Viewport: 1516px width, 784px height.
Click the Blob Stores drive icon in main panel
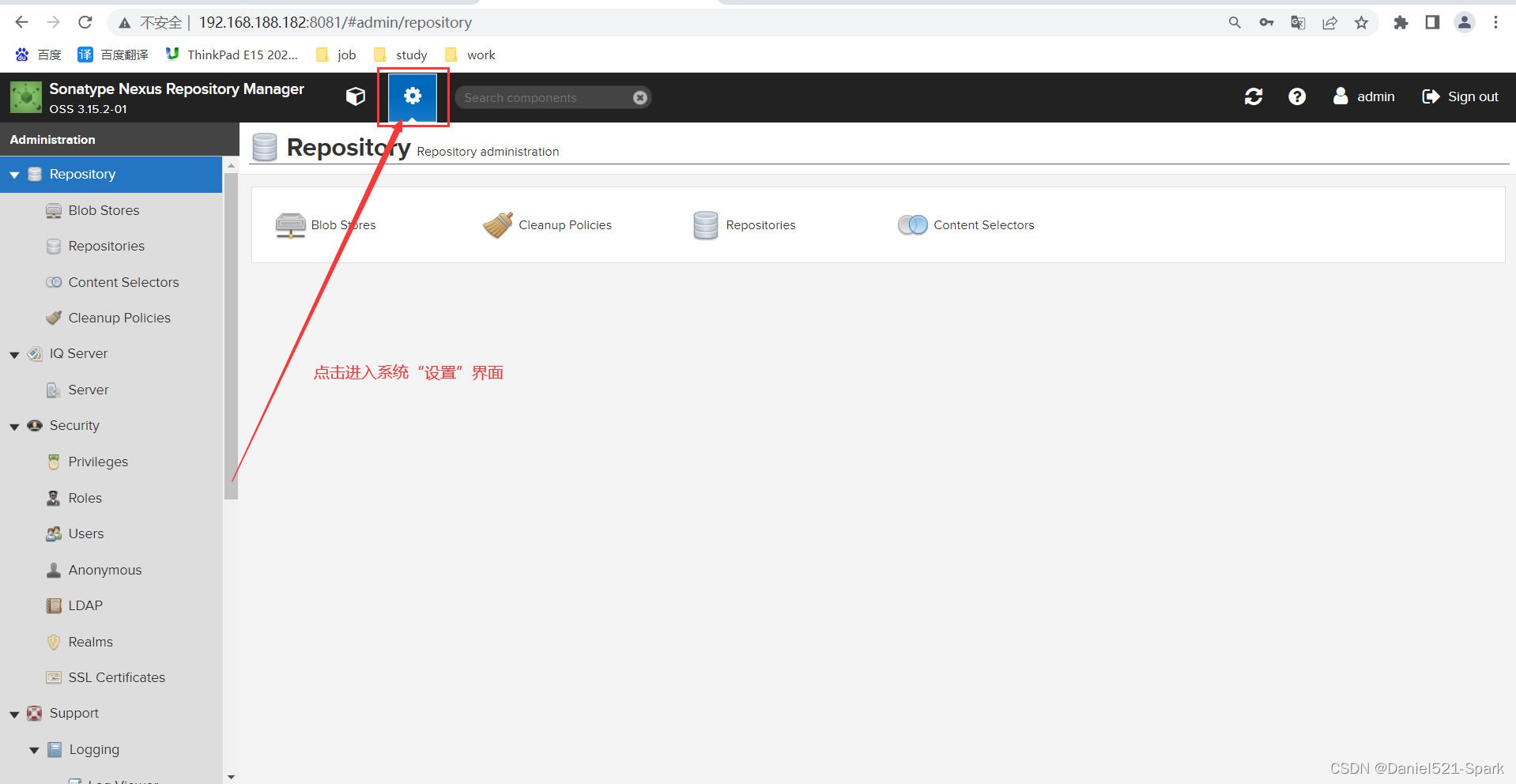click(290, 225)
